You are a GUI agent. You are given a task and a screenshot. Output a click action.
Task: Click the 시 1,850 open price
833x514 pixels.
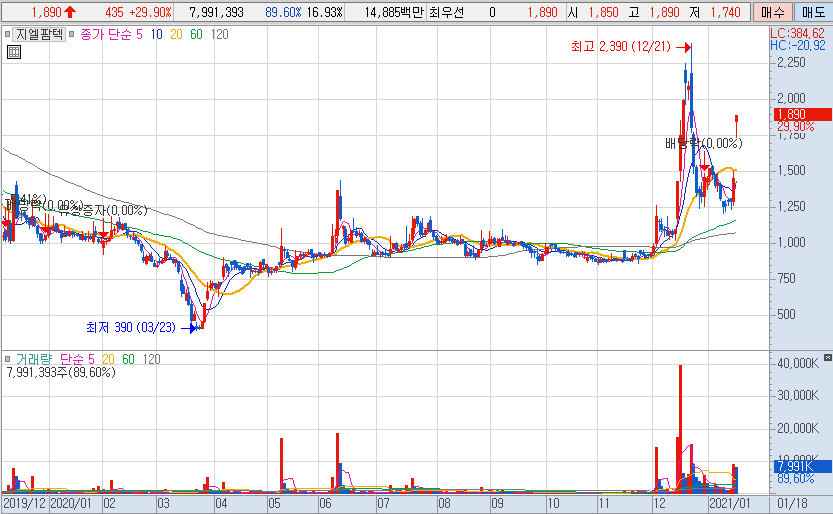pos(592,12)
